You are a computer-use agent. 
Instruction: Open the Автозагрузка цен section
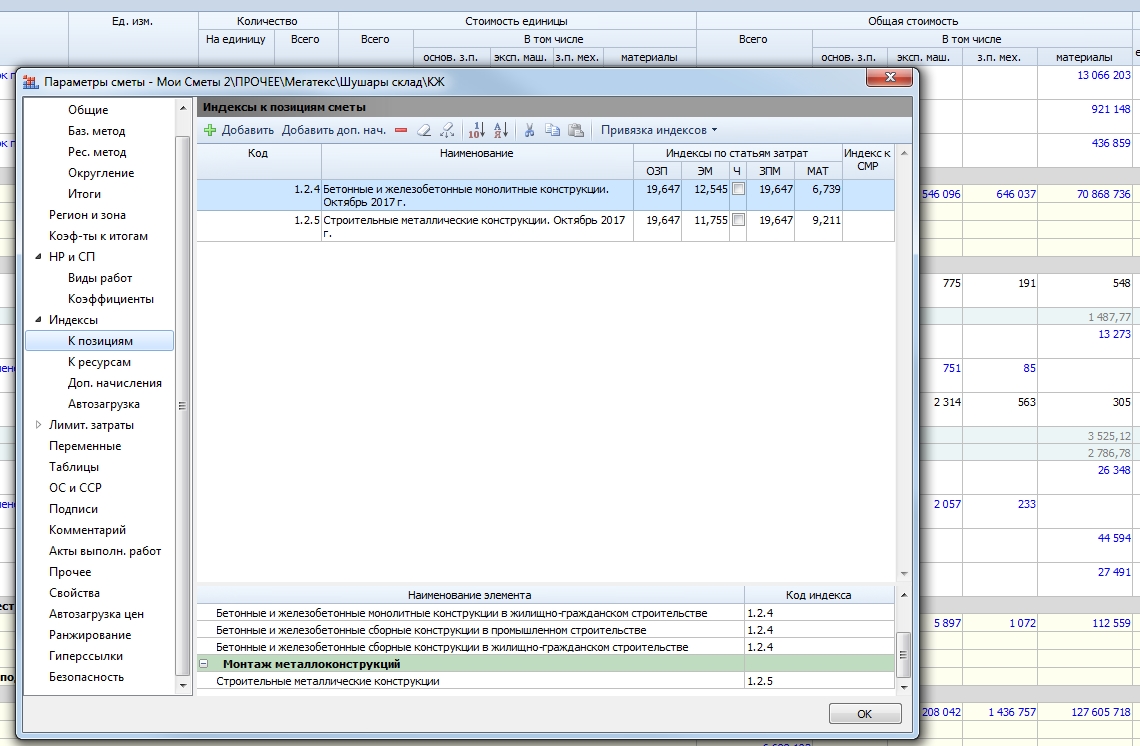[x=97, y=614]
